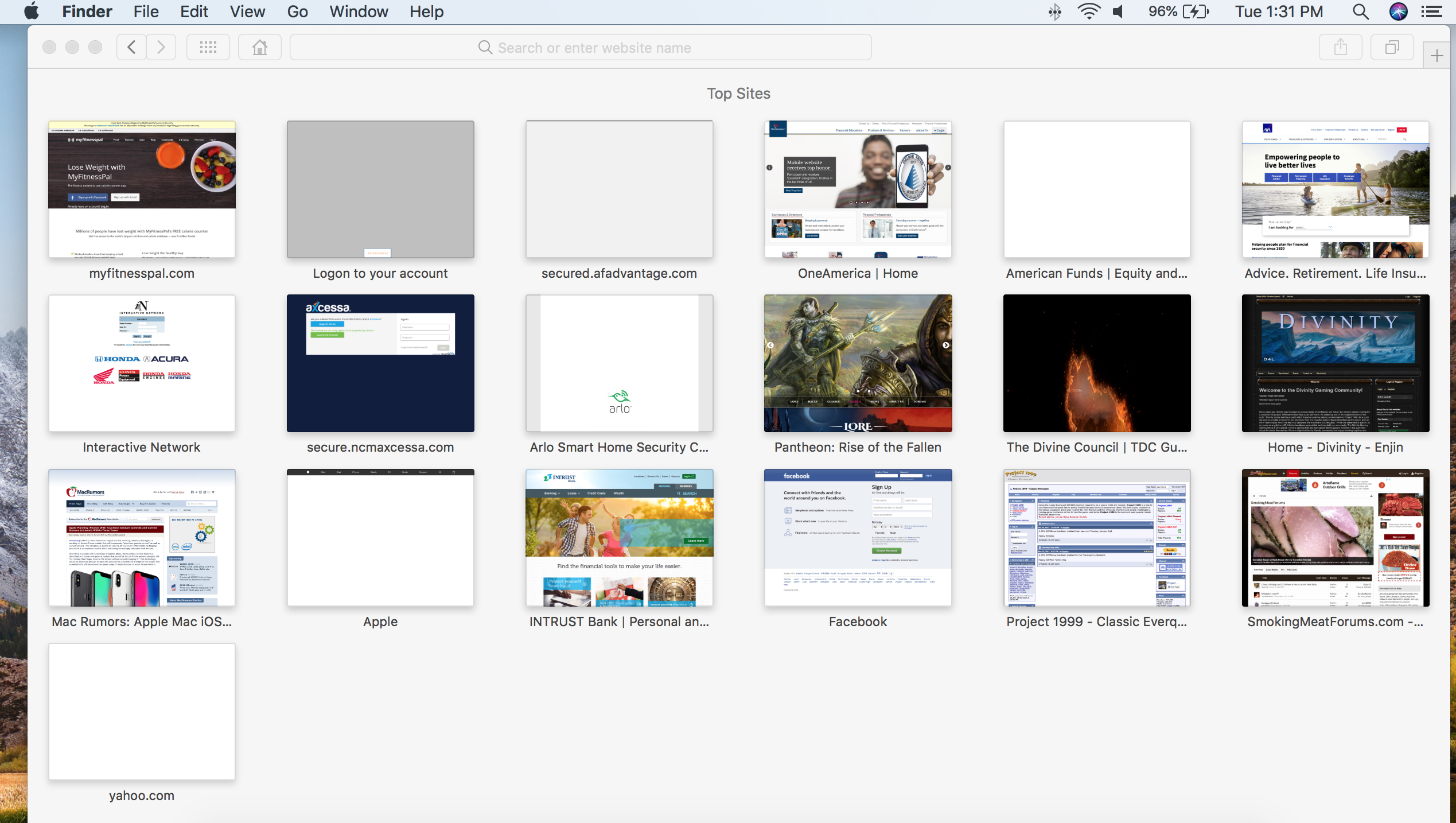
Task: Open the Arlo Smart Home Security thumbnail
Action: click(620, 363)
